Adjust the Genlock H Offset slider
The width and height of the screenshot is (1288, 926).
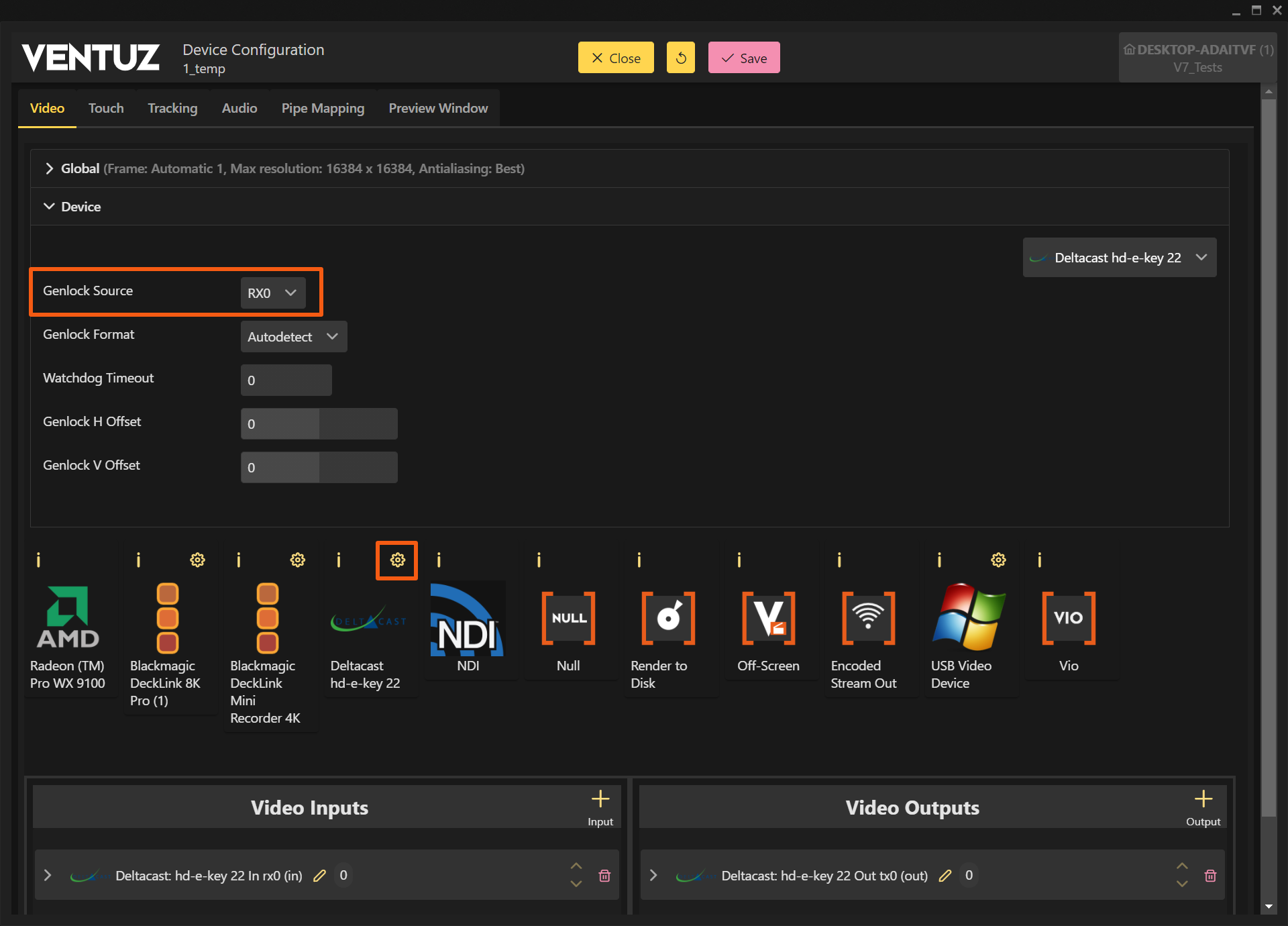coord(319,424)
